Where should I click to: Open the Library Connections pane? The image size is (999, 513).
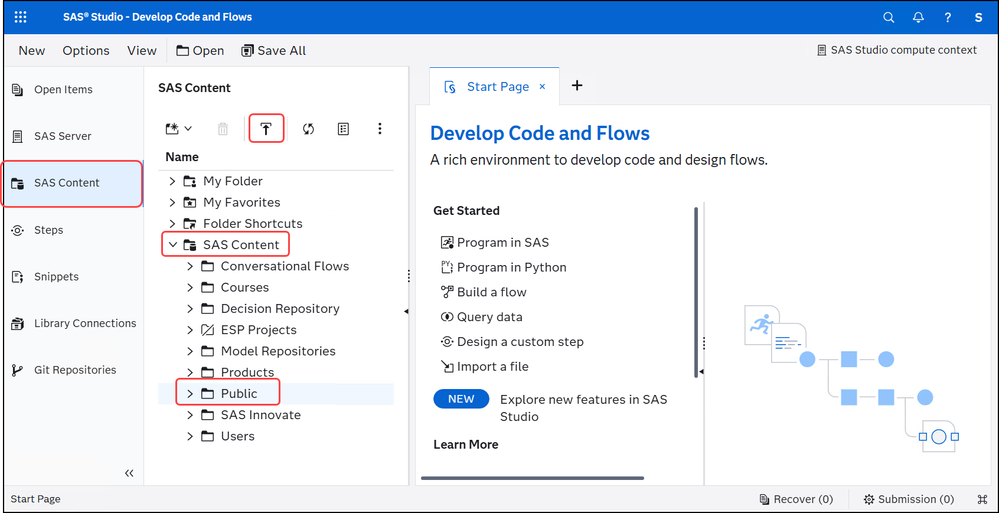coord(74,323)
